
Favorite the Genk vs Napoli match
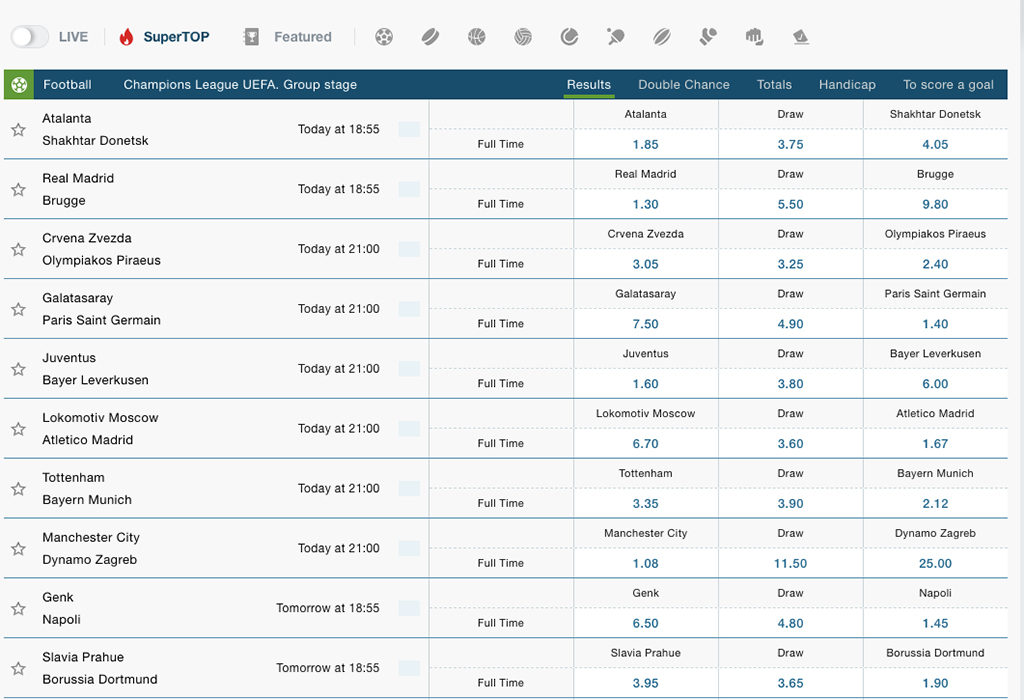coord(18,609)
